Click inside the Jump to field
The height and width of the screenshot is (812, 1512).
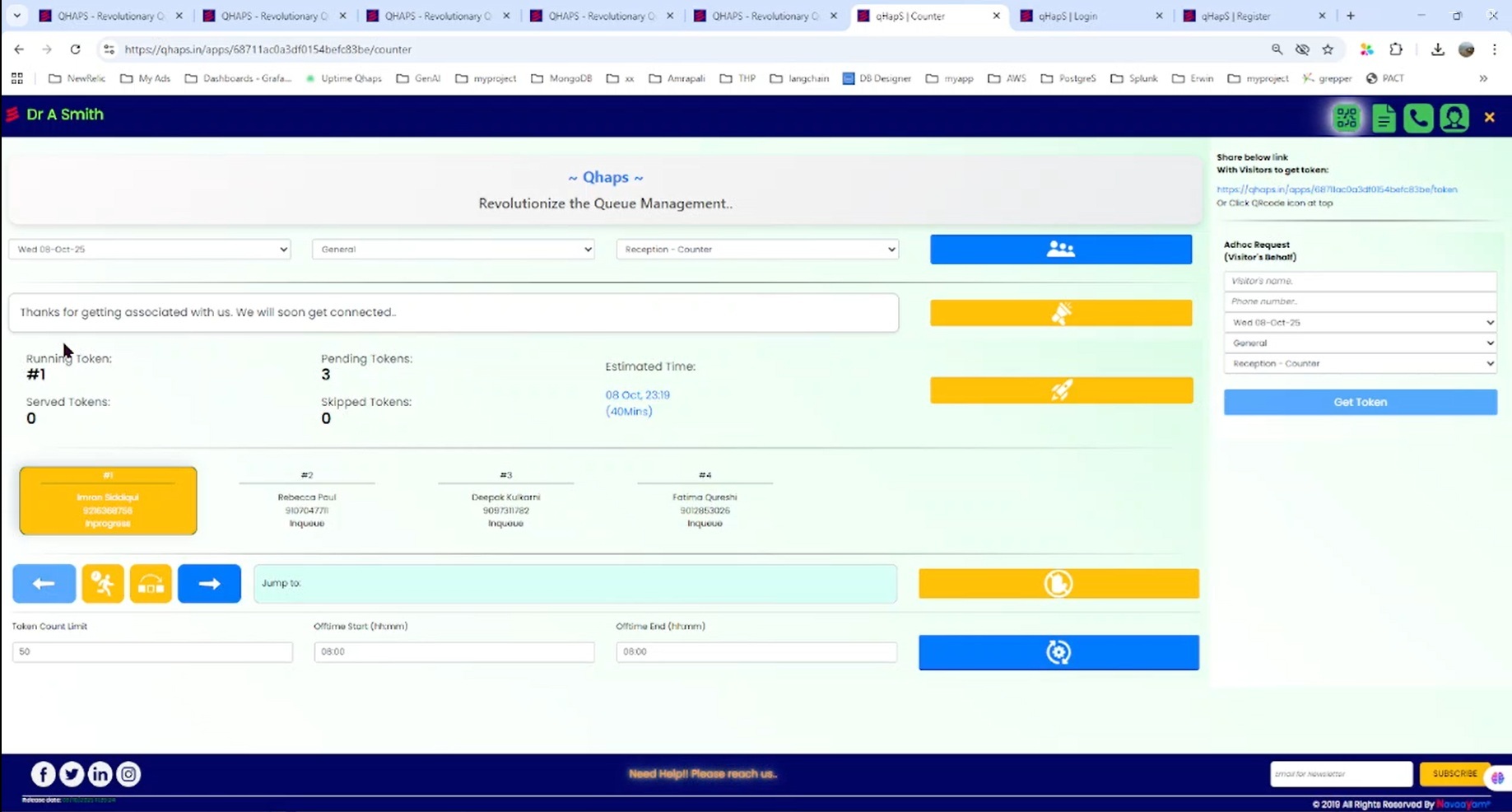574,583
